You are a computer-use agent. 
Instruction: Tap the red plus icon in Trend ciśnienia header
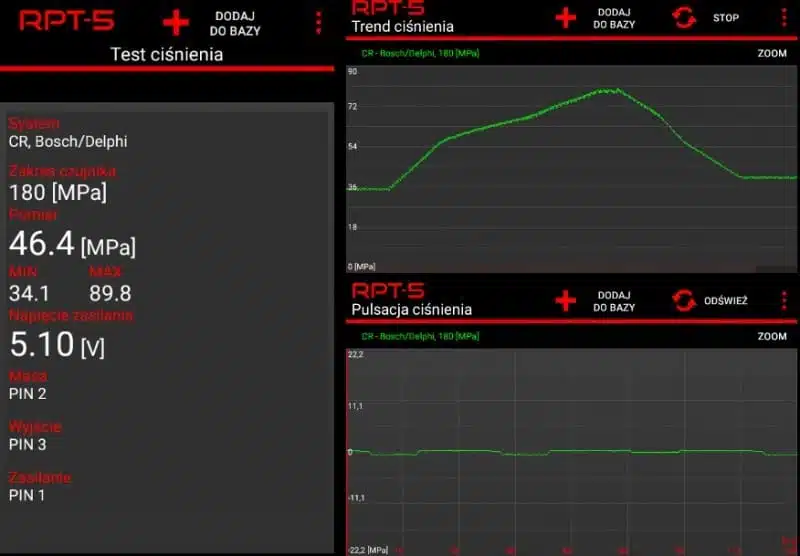[566, 17]
